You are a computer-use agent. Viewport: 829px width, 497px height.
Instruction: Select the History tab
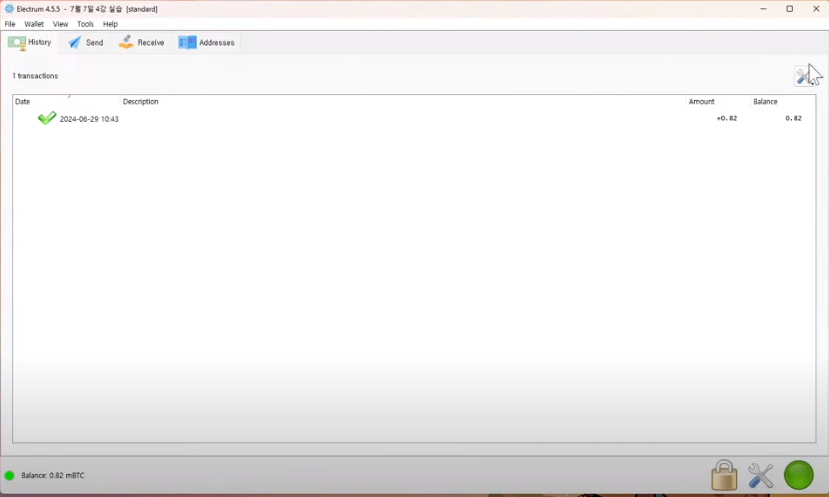click(x=30, y=43)
